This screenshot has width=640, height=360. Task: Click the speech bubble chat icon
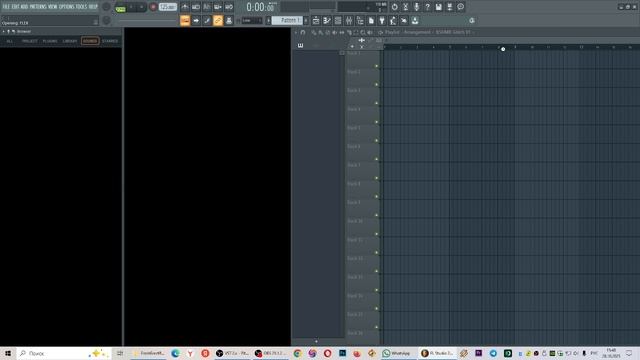pos(460,7)
